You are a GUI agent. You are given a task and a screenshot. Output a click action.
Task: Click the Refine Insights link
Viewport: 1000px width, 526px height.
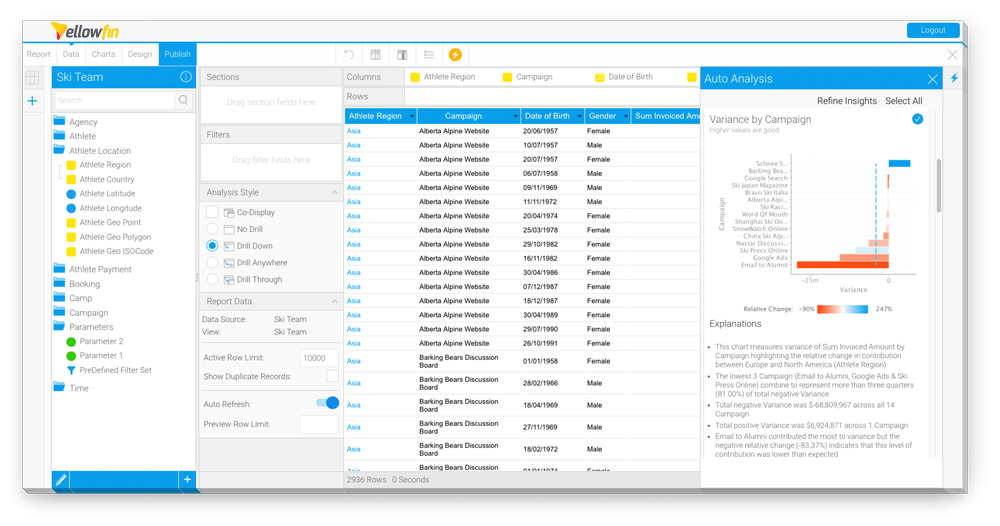tap(846, 101)
